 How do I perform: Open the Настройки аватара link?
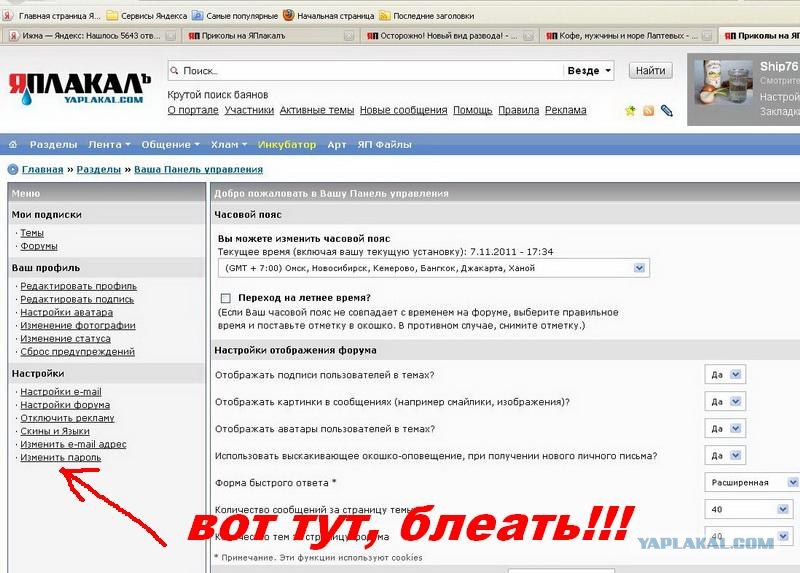coord(67,312)
